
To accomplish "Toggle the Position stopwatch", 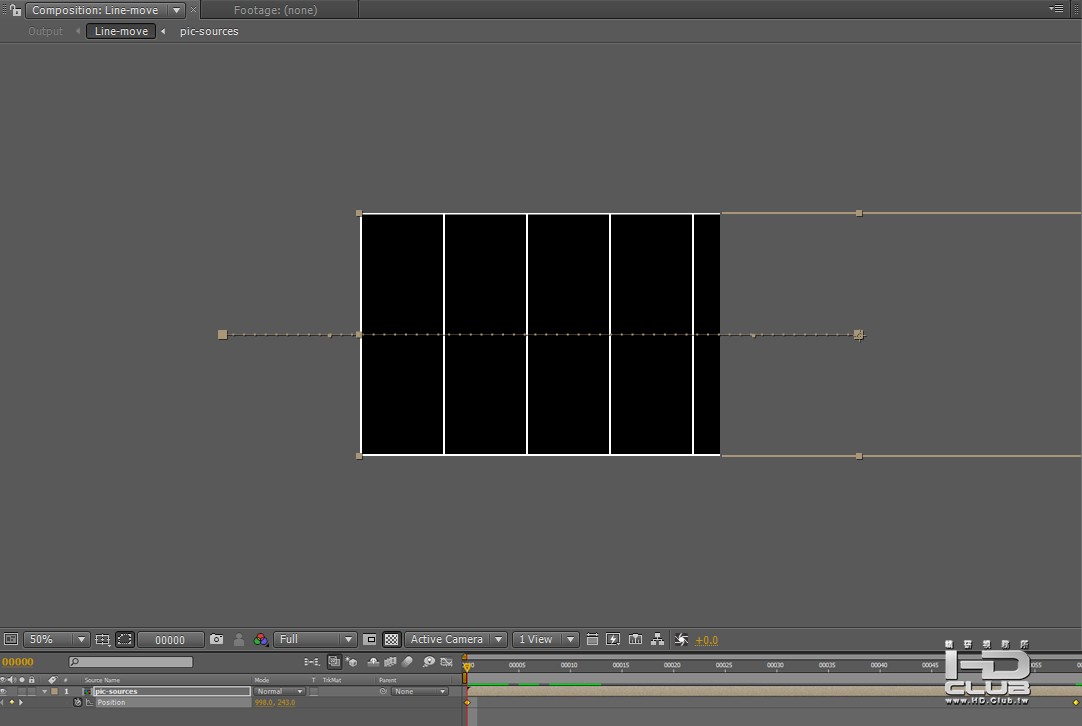I will [78, 702].
